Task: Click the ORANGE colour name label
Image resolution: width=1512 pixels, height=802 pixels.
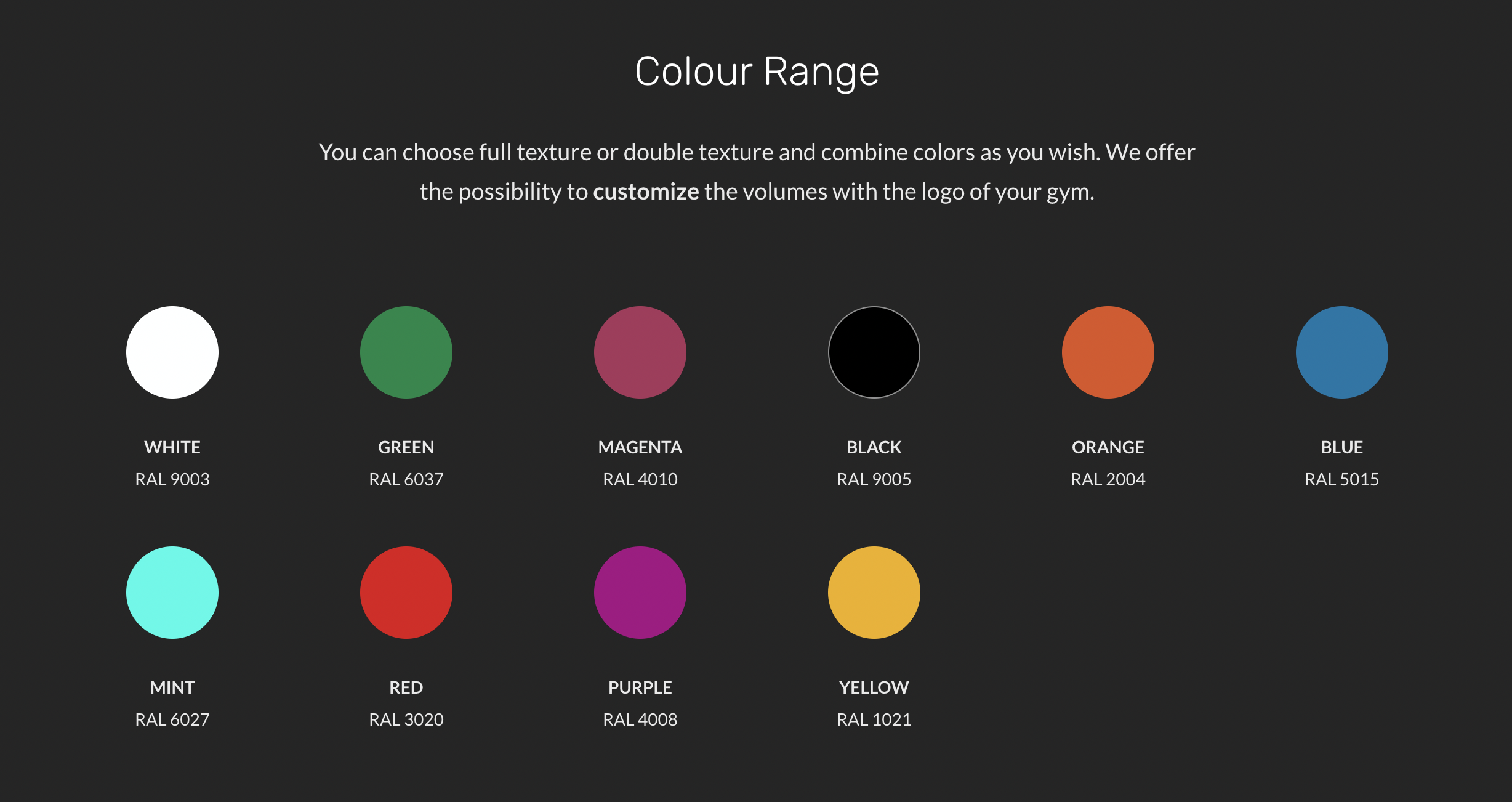Action: click(1108, 447)
